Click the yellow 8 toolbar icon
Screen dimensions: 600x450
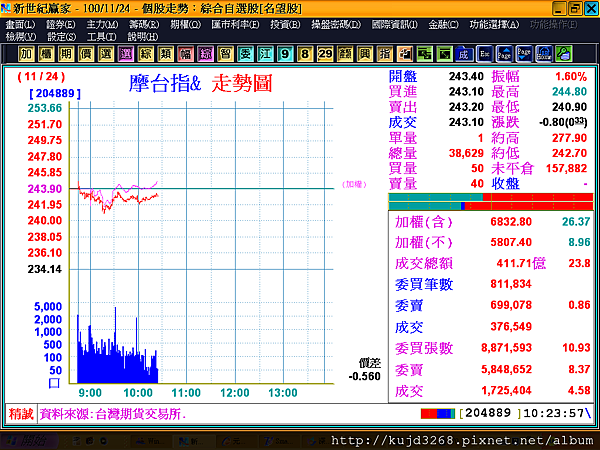305,54
